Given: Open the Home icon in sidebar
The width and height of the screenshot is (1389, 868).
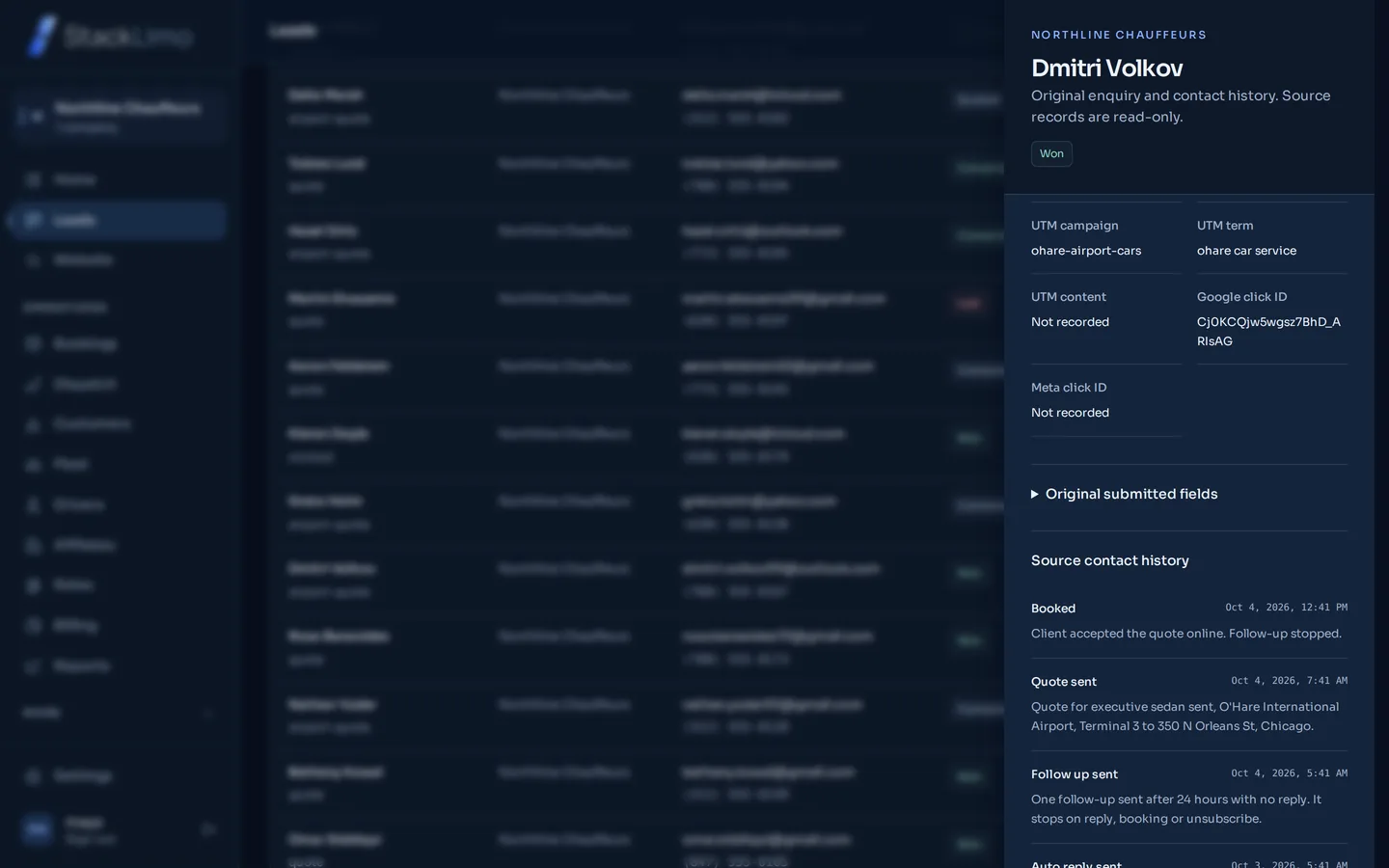Looking at the screenshot, I should 34,180.
